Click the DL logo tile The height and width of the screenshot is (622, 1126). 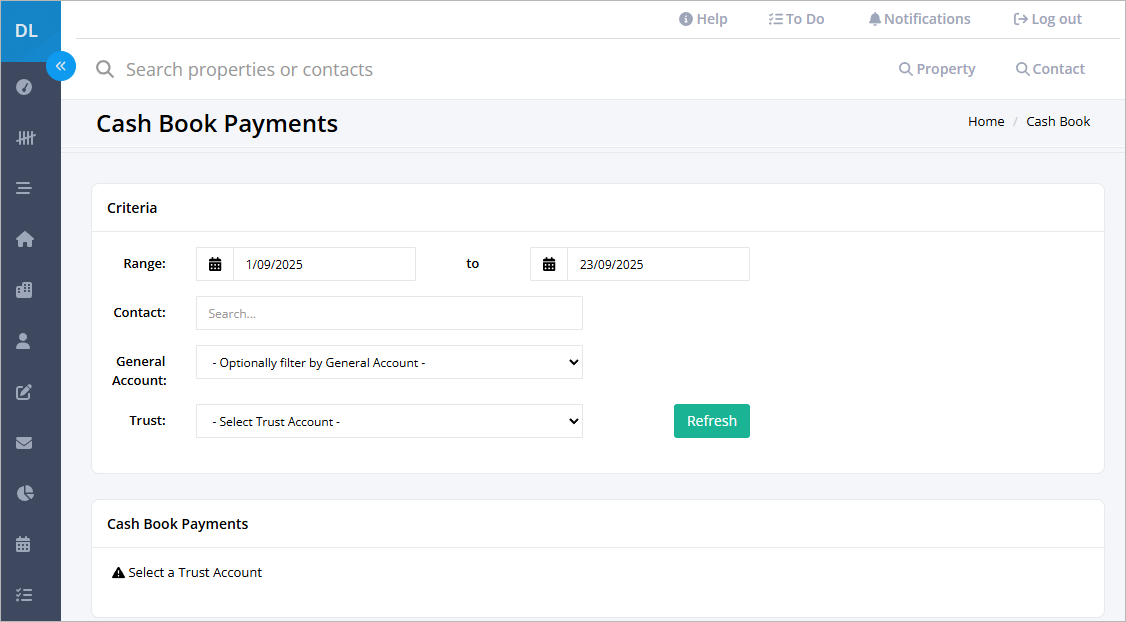30,31
